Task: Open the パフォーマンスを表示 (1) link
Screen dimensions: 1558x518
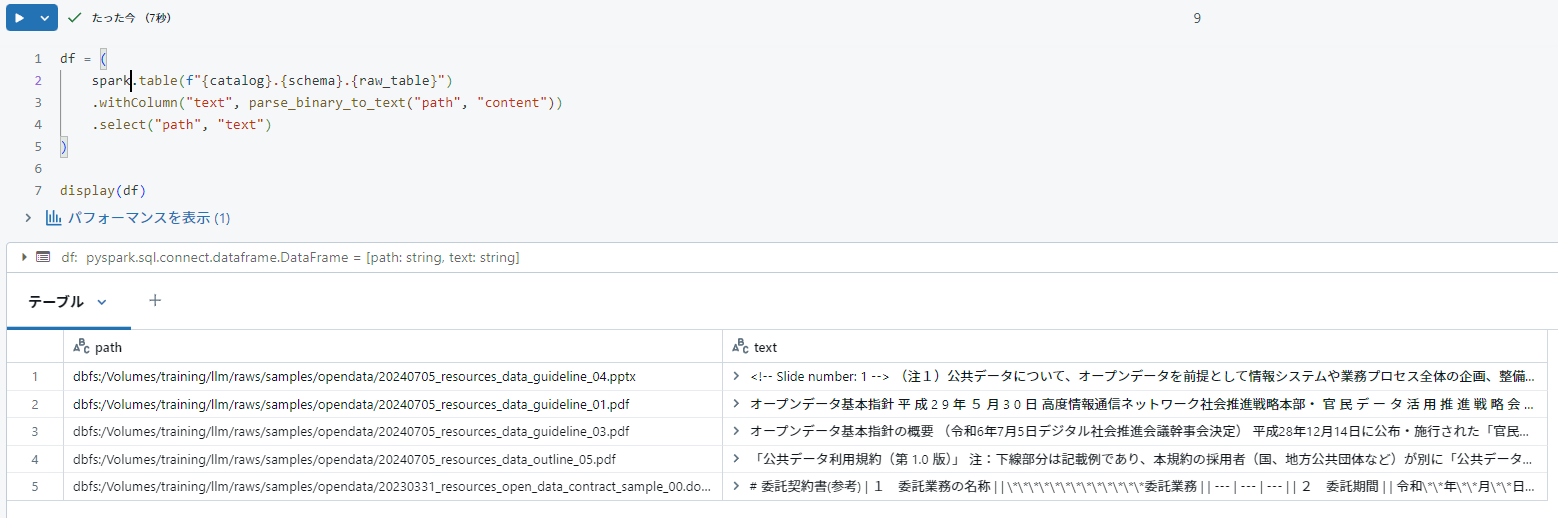Action: click(x=149, y=217)
